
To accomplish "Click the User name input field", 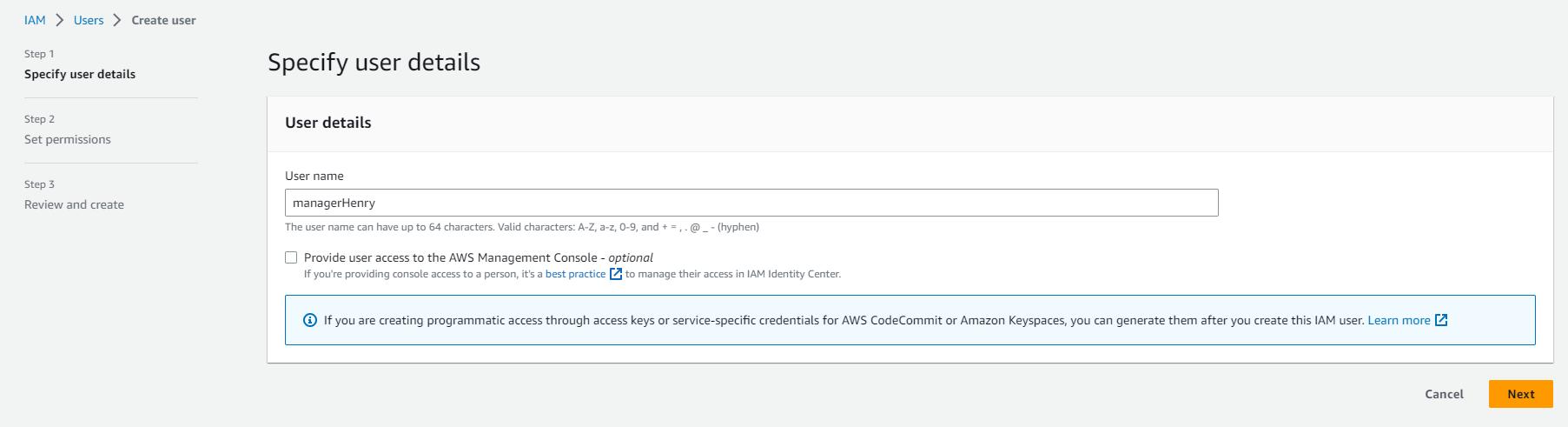I will tap(751, 203).
